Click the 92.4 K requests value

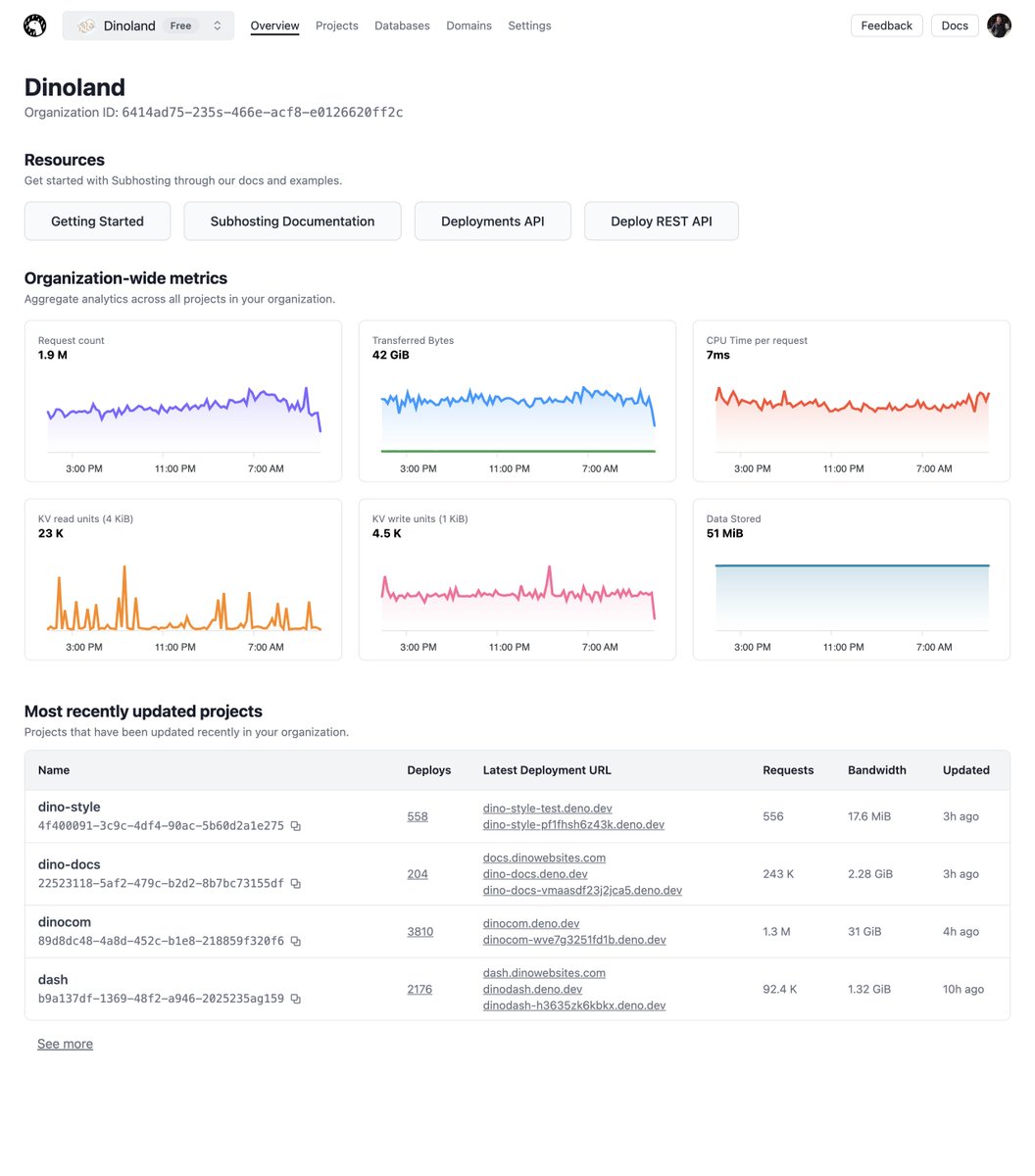tap(780, 990)
